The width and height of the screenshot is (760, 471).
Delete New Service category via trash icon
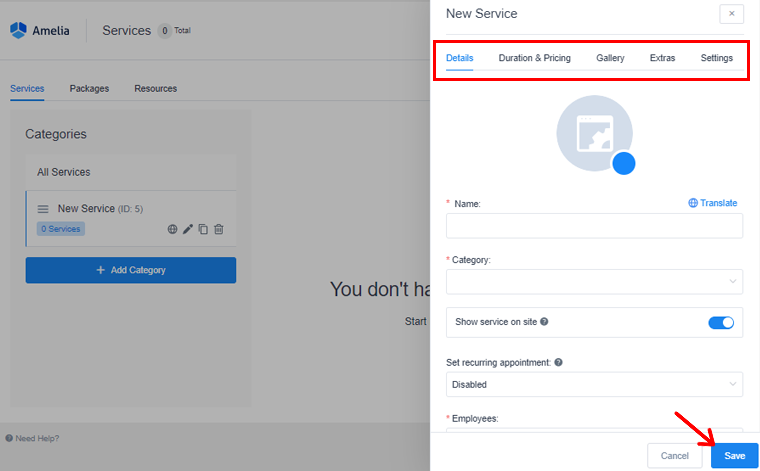click(x=219, y=229)
